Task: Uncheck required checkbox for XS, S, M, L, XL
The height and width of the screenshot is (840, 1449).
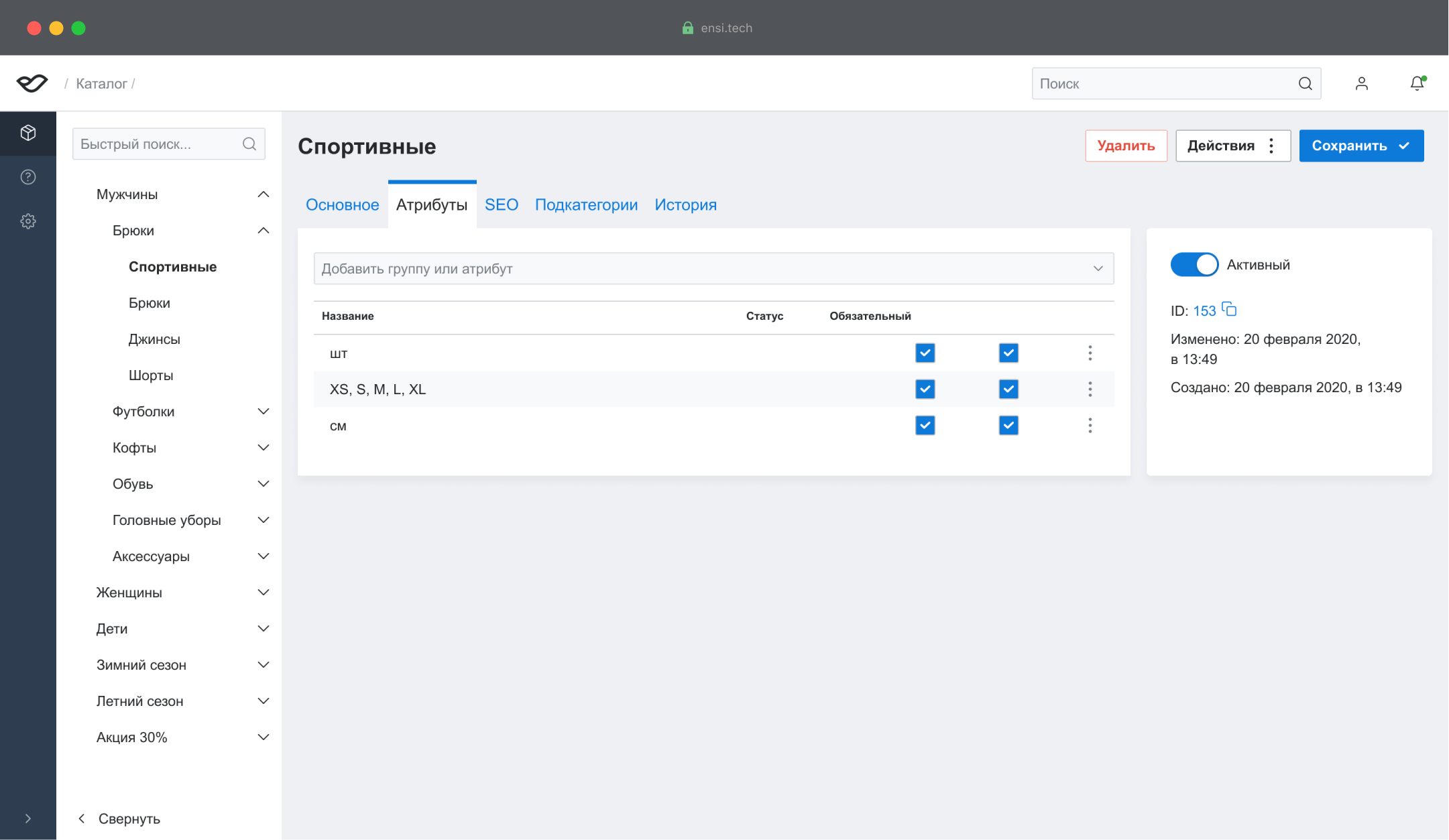Action: pos(1008,389)
